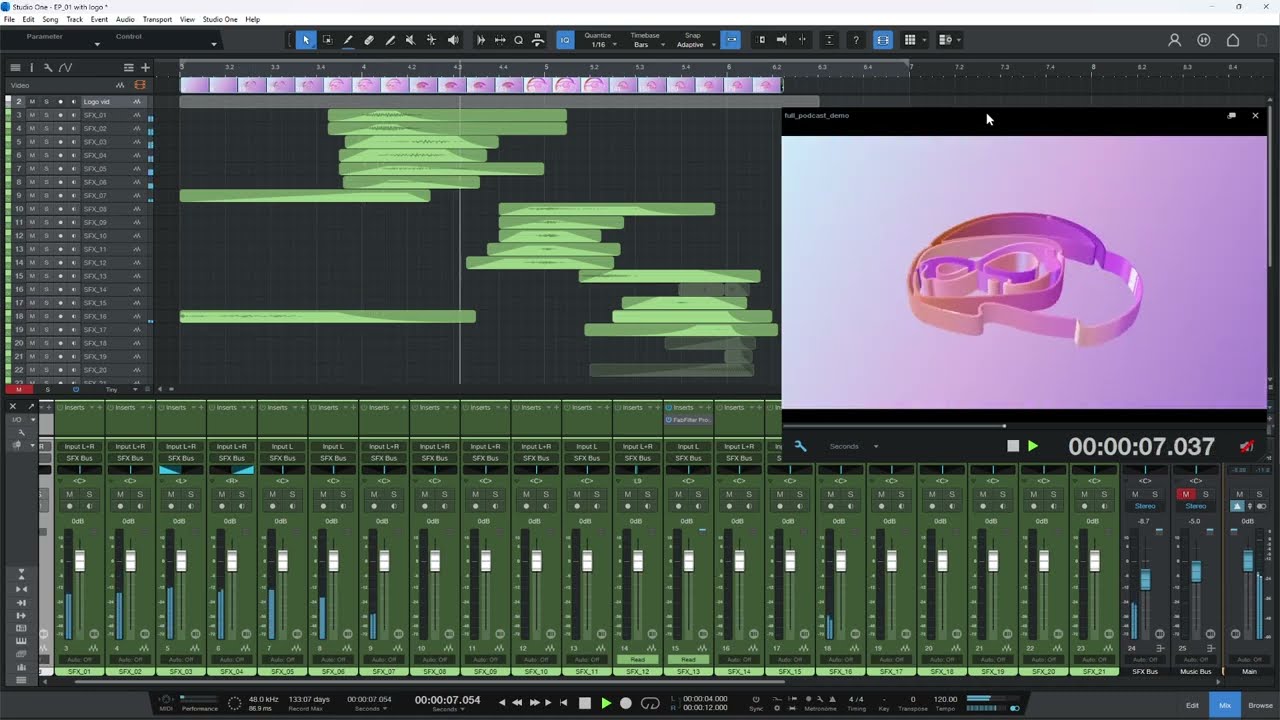Click the user account icon top right
Screen dimensions: 1280x720
[x=1175, y=40]
